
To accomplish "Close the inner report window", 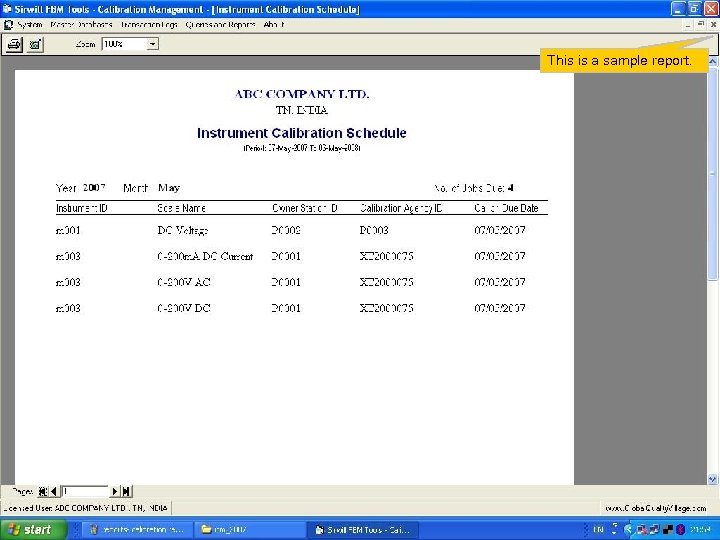I will [x=713, y=25].
